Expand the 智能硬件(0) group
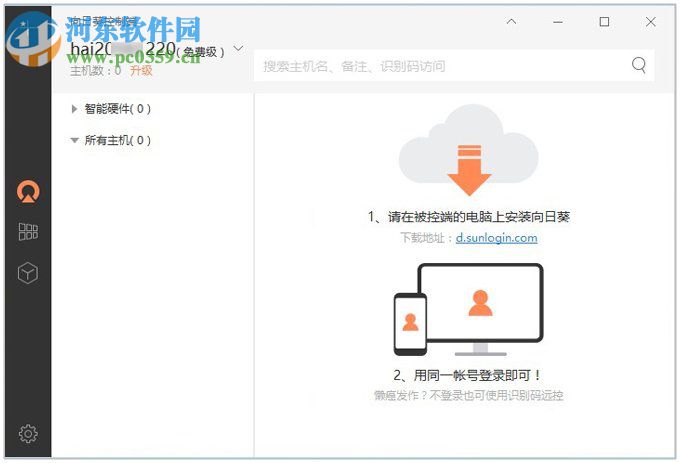 point(74,109)
